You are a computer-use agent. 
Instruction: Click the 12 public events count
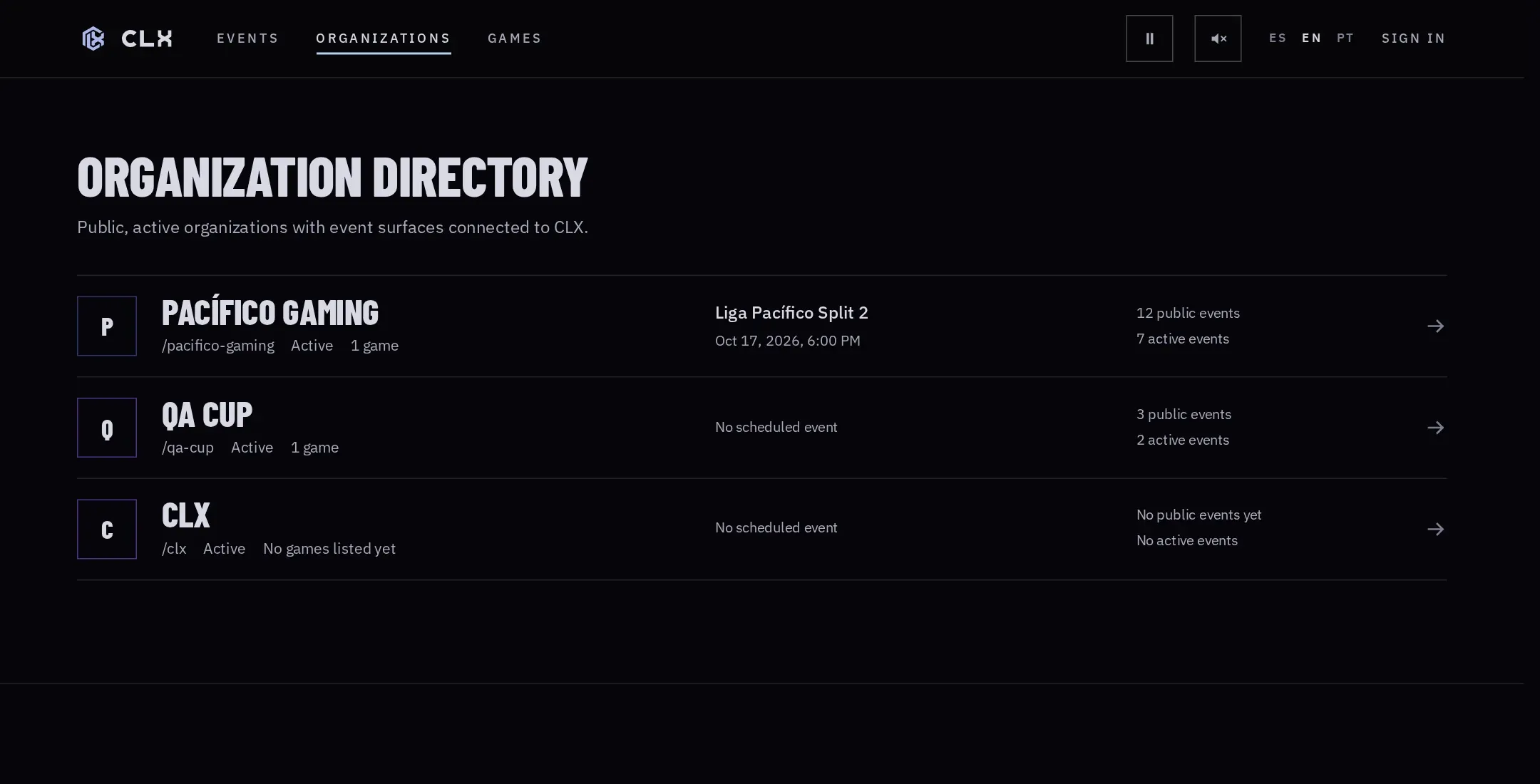coord(1188,314)
